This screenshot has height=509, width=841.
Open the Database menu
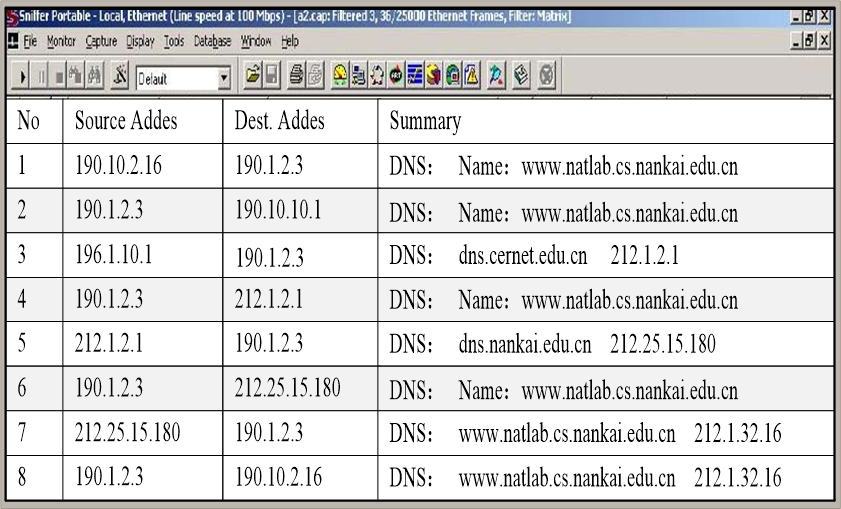(x=212, y=41)
